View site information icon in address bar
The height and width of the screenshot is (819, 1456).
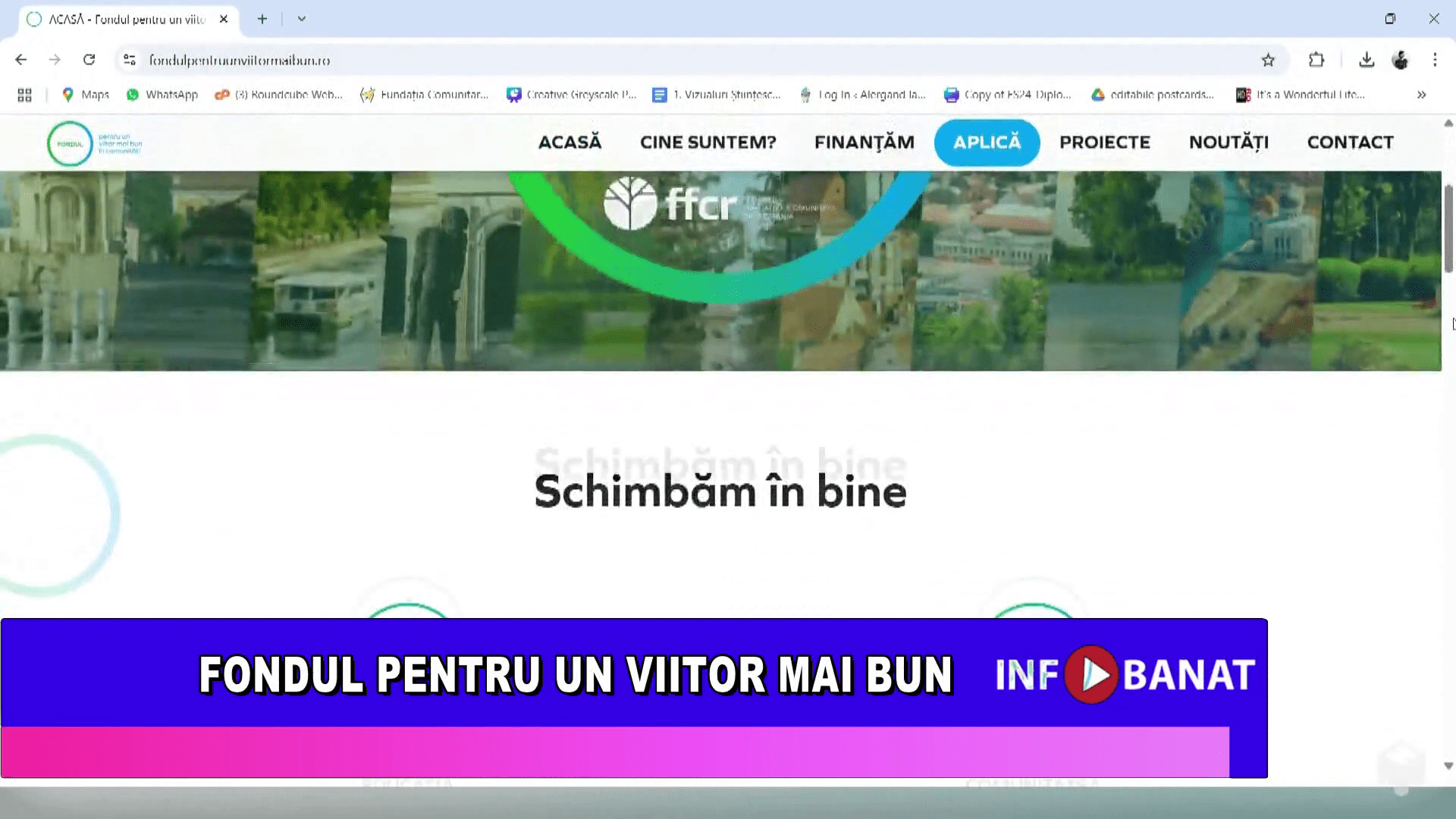point(130,60)
